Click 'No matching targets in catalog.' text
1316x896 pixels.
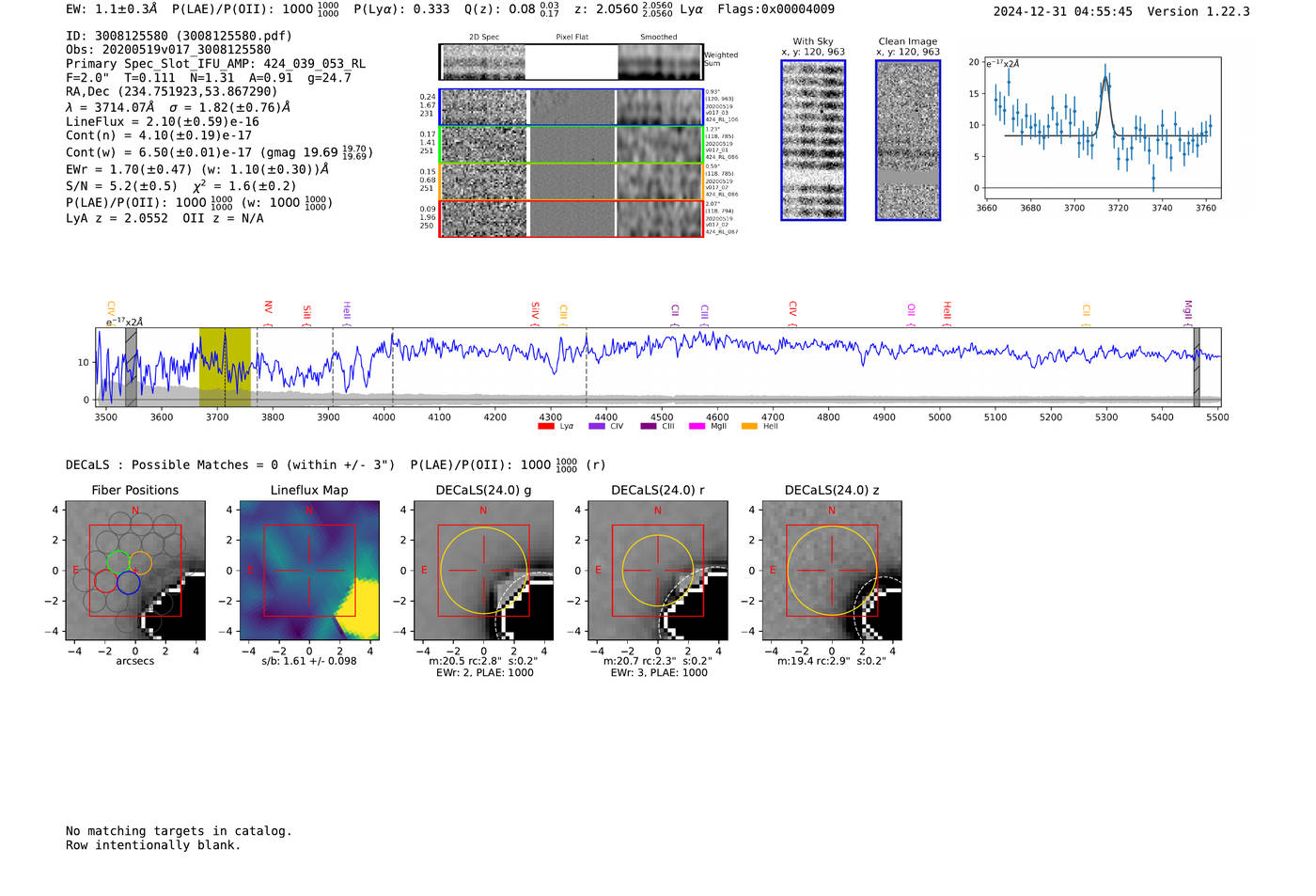(179, 831)
